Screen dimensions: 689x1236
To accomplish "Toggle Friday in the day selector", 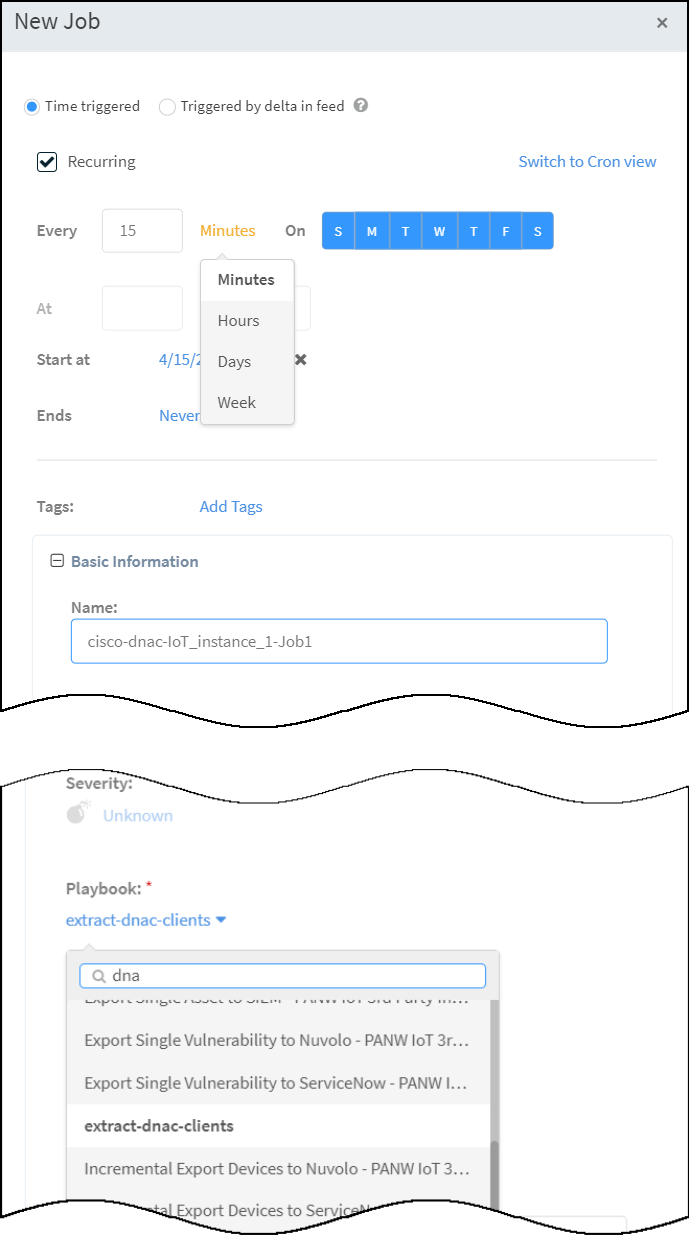I will tap(506, 231).
